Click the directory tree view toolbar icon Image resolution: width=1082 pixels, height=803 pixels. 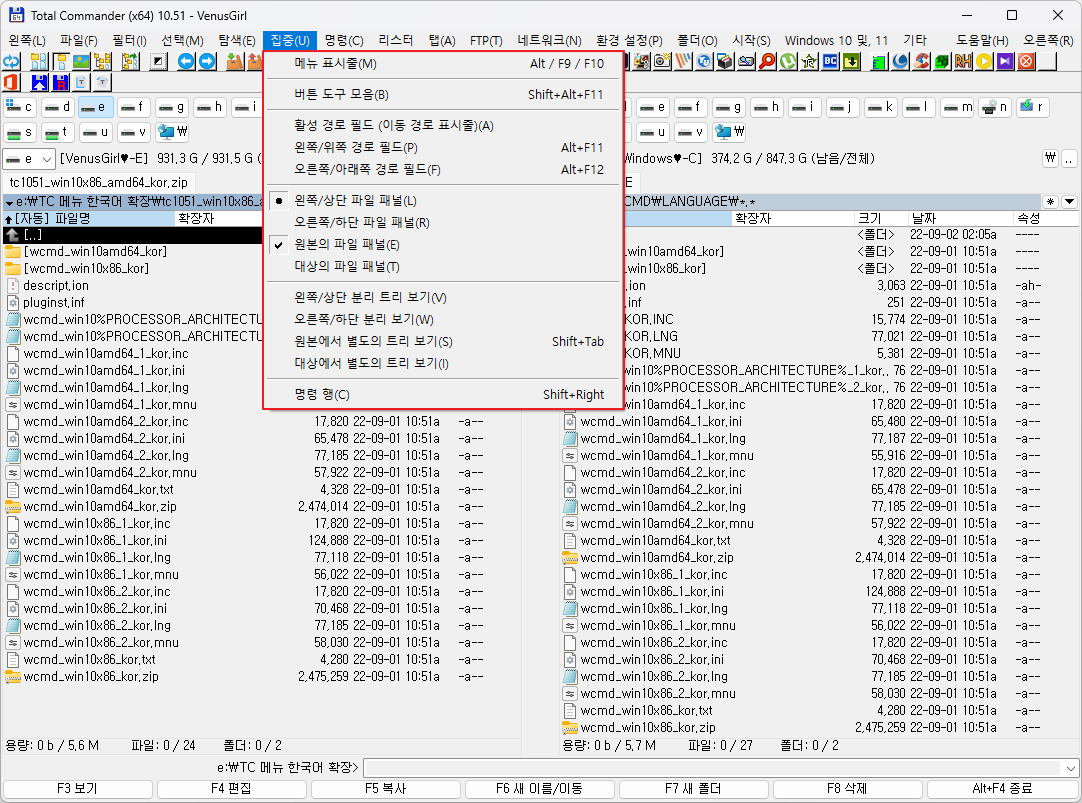tap(103, 62)
